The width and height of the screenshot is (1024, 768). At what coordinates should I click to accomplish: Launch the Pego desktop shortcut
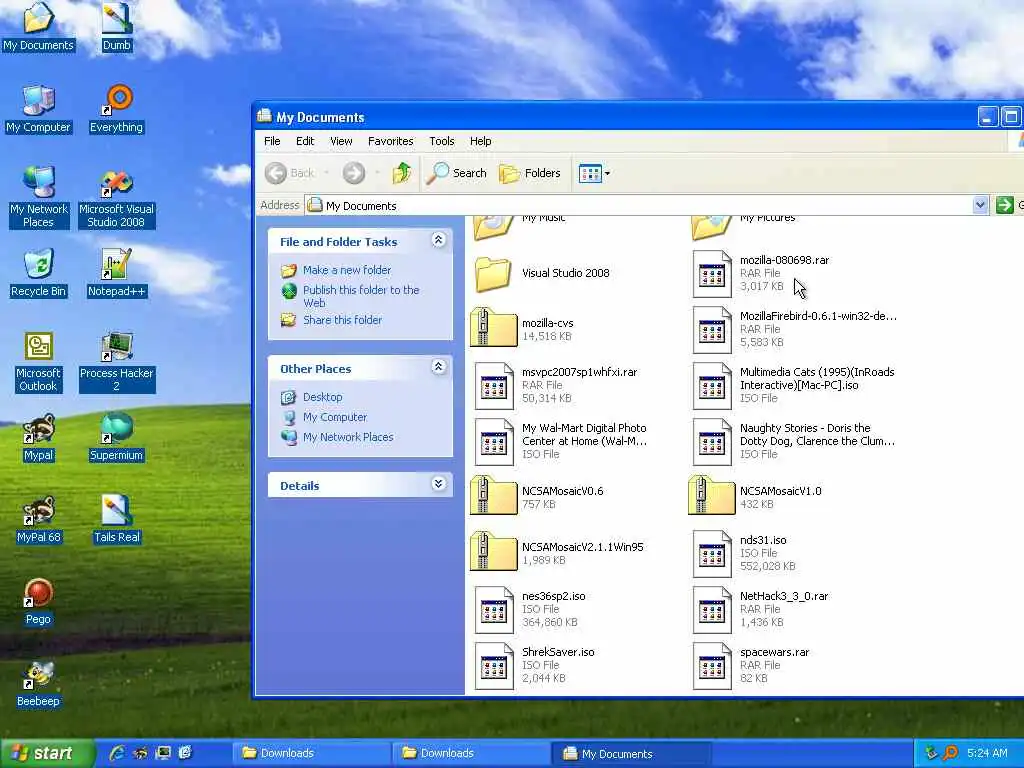coord(39,601)
